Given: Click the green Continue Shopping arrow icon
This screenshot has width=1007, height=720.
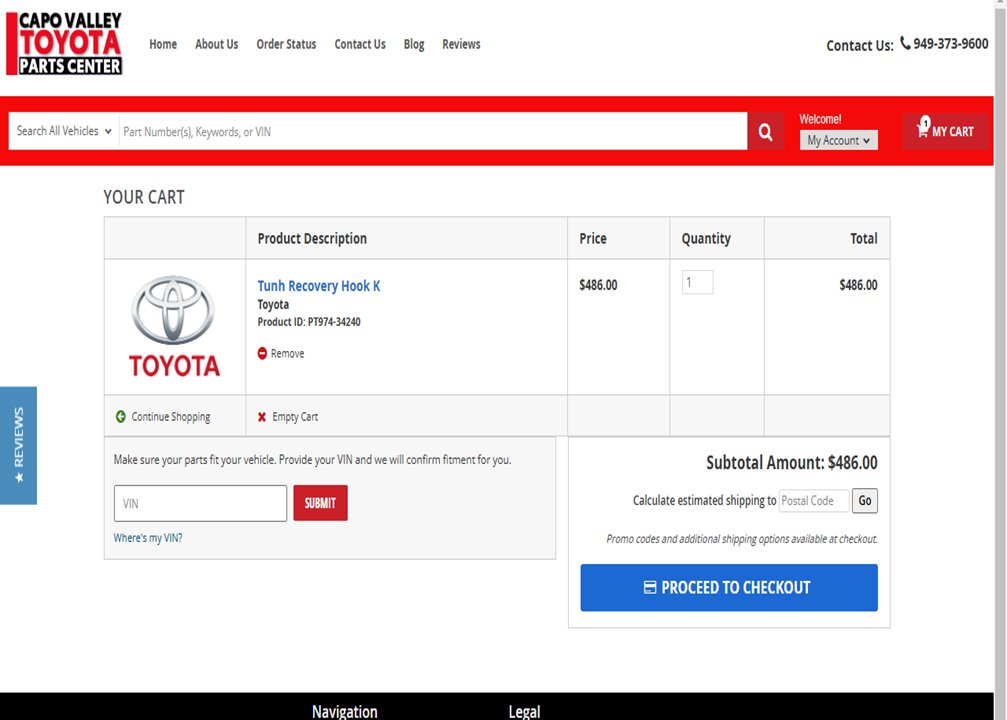Looking at the screenshot, I should [121, 416].
